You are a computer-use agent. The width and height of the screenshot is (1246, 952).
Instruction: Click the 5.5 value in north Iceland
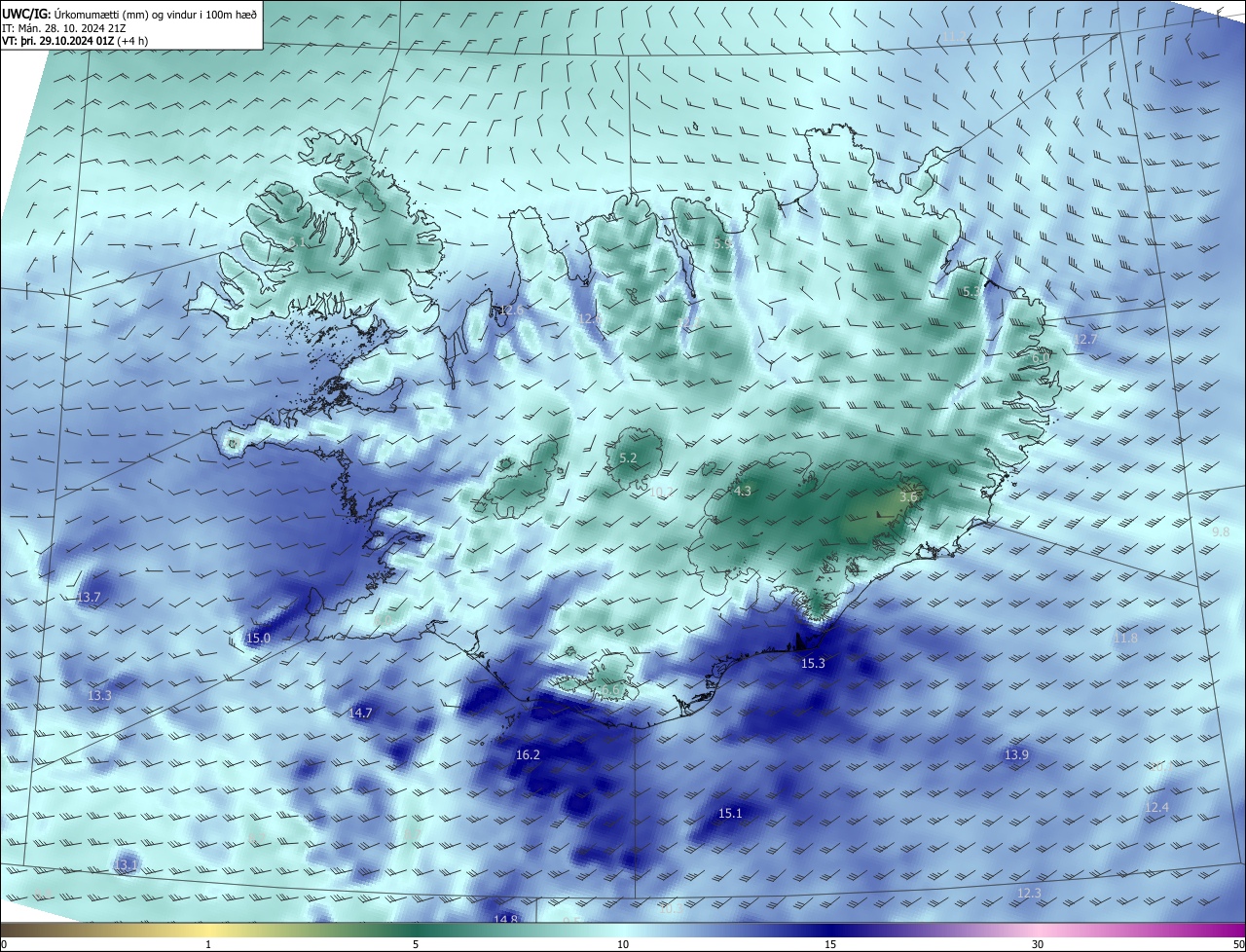[x=722, y=243]
